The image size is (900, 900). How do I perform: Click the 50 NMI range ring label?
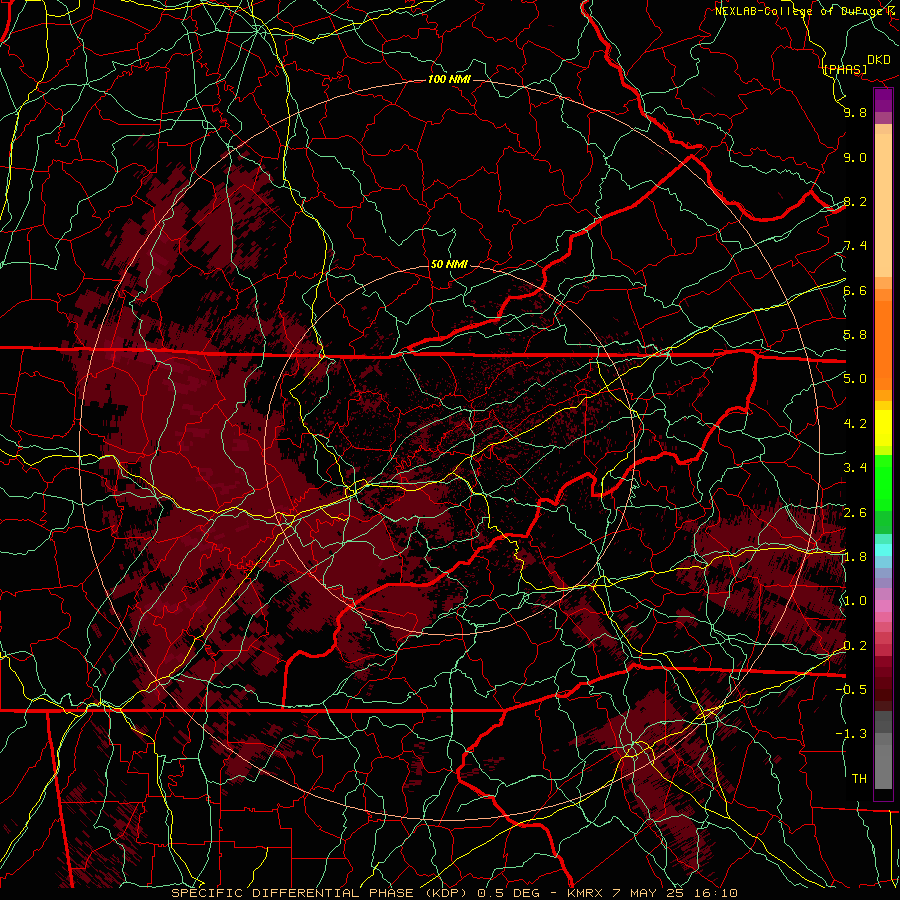tap(449, 265)
